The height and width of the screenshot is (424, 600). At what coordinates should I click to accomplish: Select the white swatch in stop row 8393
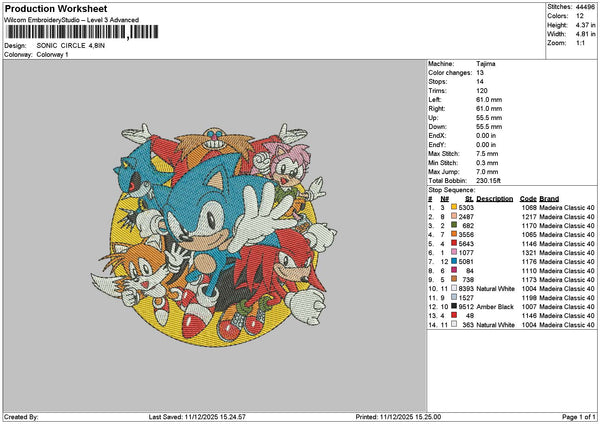pos(454,288)
